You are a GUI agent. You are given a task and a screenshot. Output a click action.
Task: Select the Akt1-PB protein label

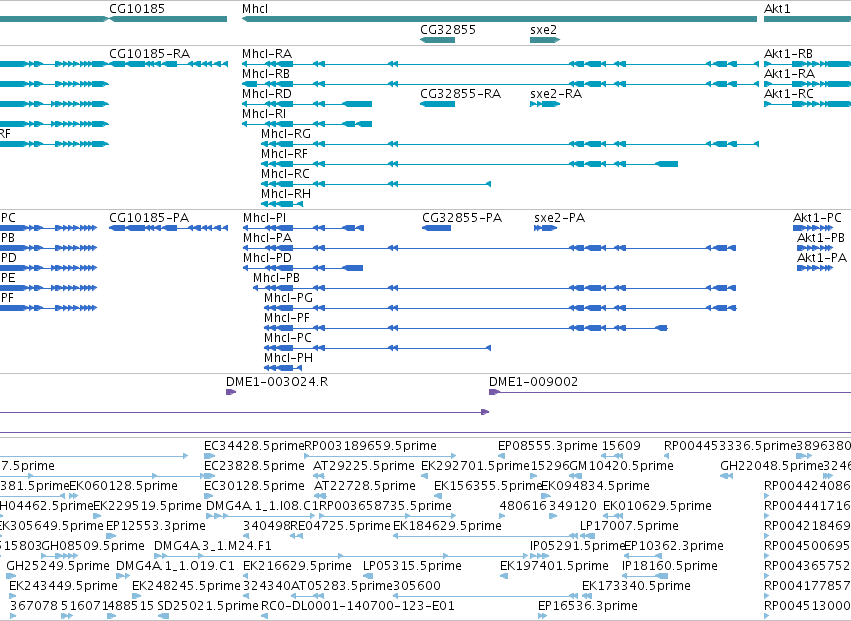[x=821, y=238]
